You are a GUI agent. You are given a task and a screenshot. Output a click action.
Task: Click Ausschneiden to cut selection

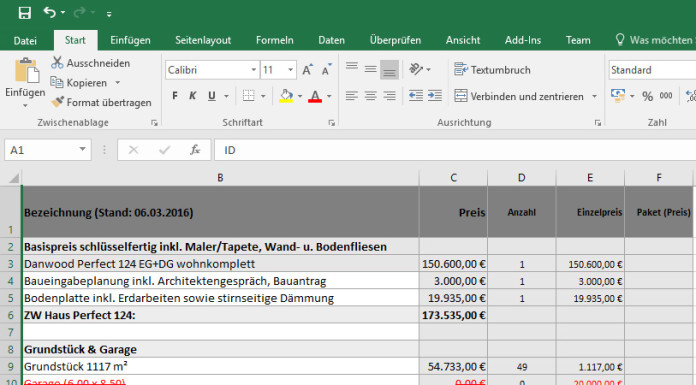91,63
